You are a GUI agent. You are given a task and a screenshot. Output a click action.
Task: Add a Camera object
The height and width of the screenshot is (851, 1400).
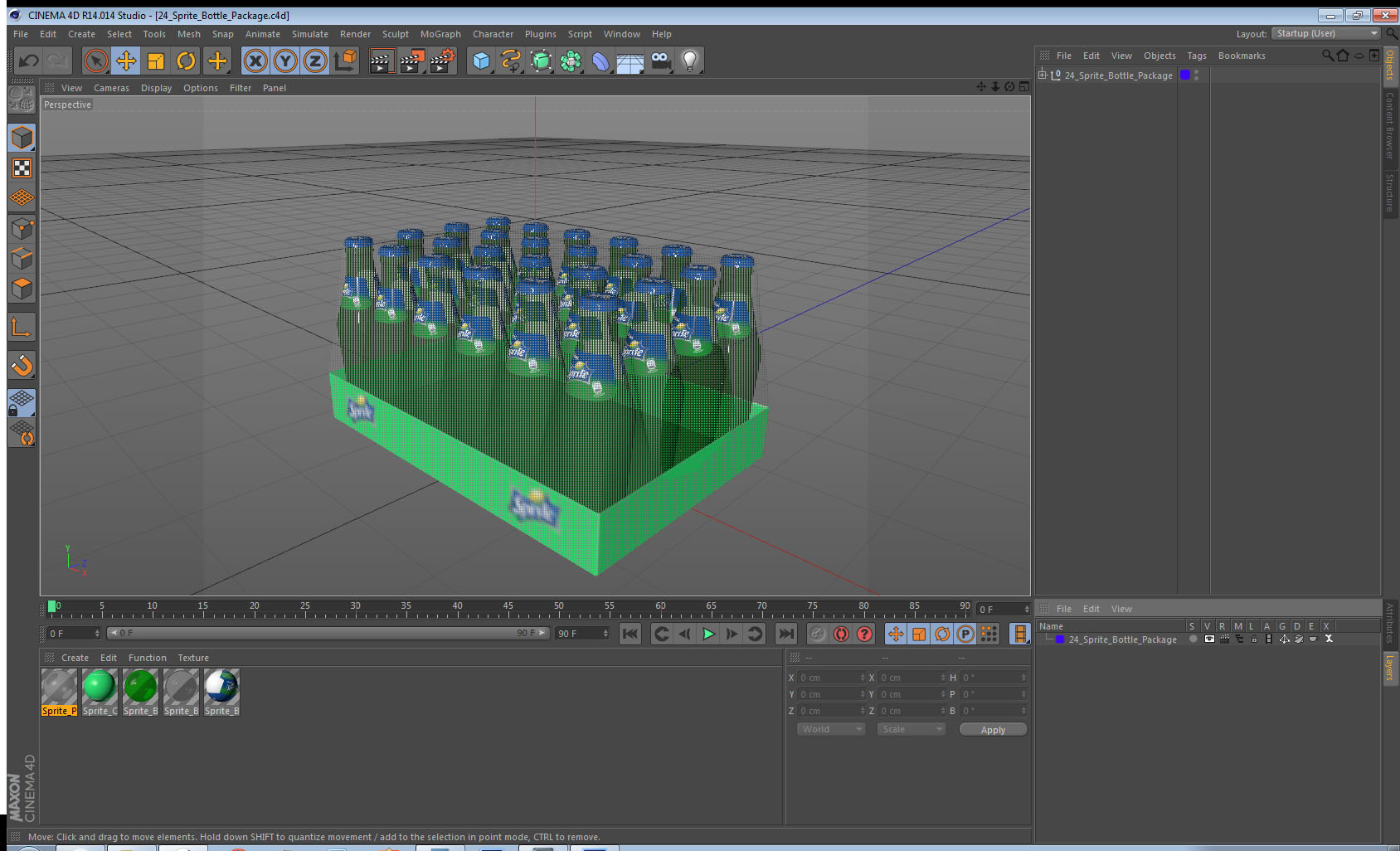tap(660, 61)
